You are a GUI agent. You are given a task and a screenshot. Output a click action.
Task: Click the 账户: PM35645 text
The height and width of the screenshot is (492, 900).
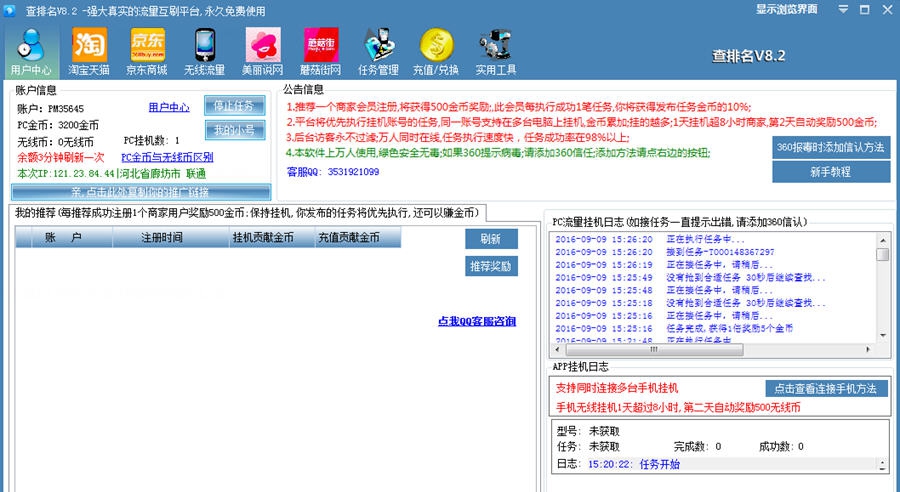[51, 109]
